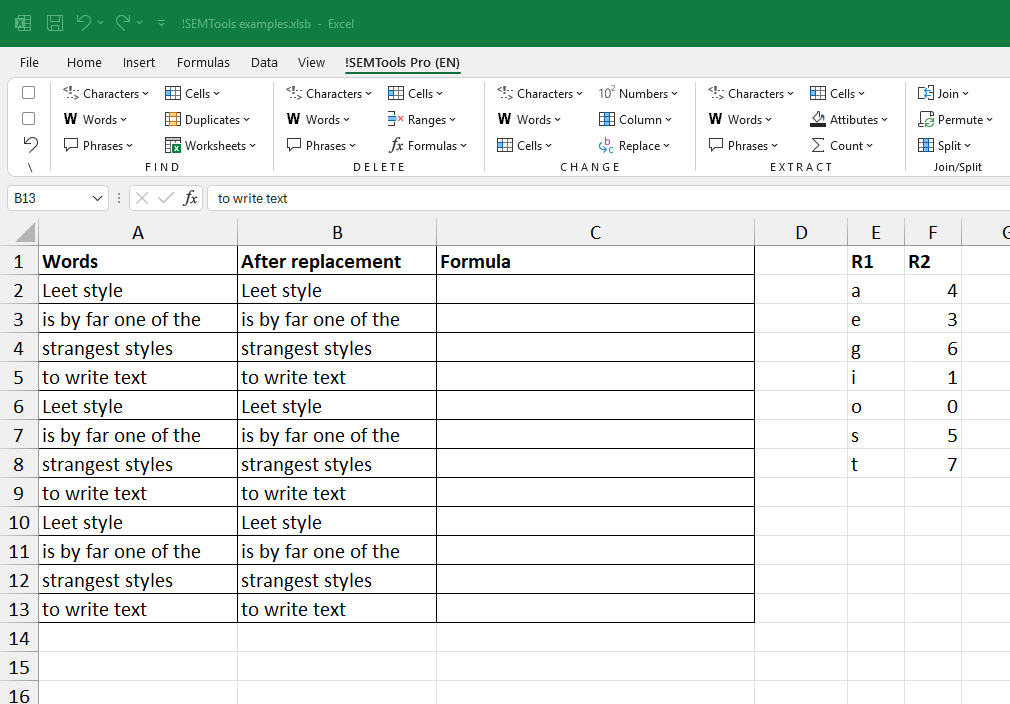Open the Numbers tool in CHANGE group

tap(640, 93)
